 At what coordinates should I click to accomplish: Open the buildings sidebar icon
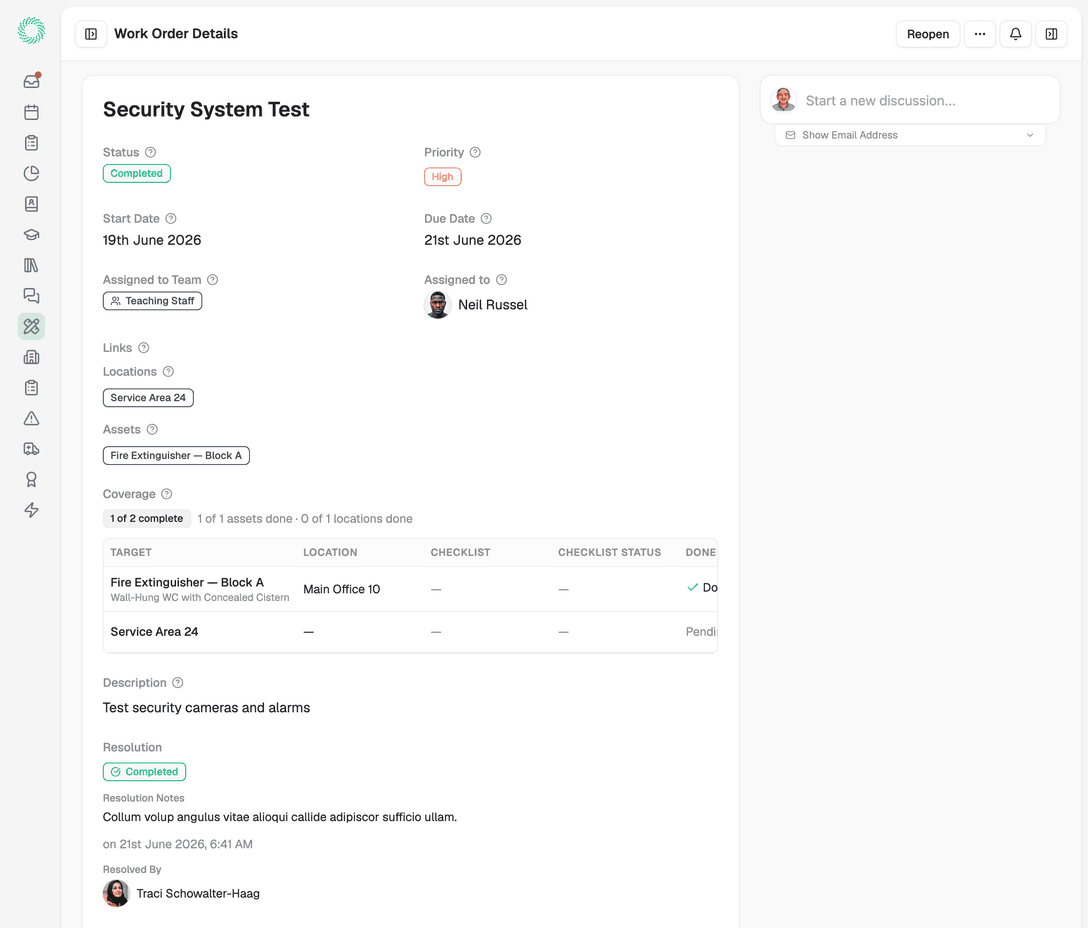[31, 357]
